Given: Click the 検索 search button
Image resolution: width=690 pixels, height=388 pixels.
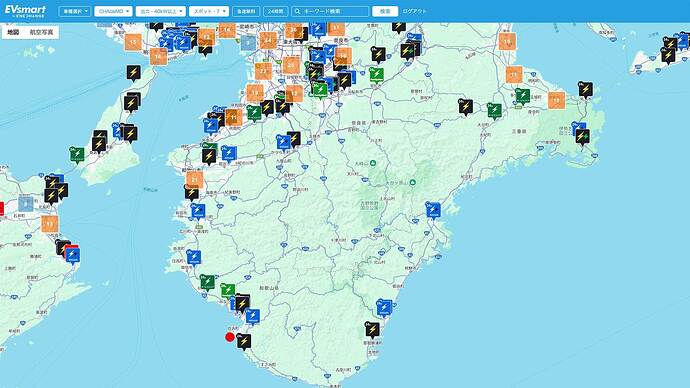Looking at the screenshot, I should [385, 11].
